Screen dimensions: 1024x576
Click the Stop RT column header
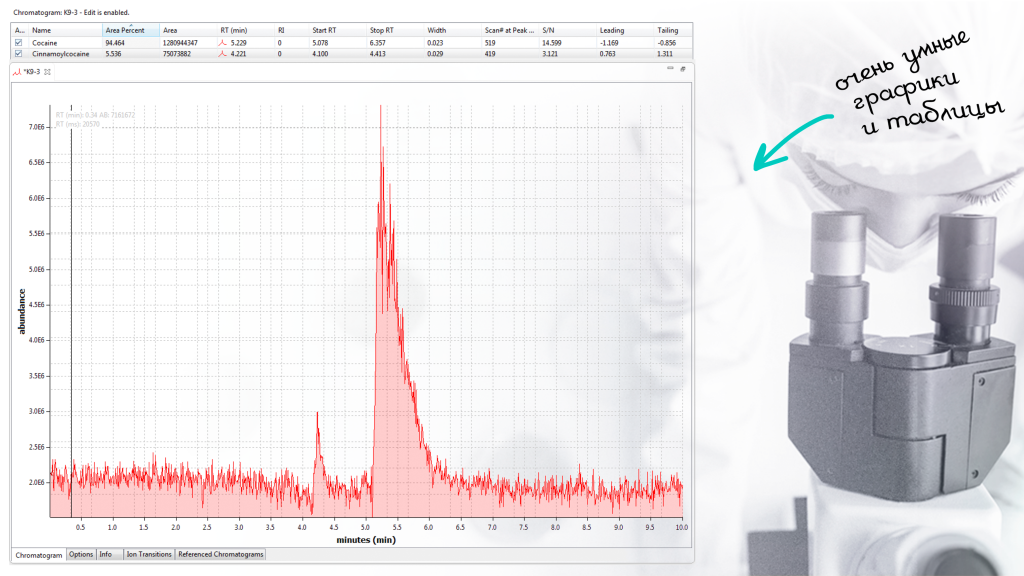382,31
